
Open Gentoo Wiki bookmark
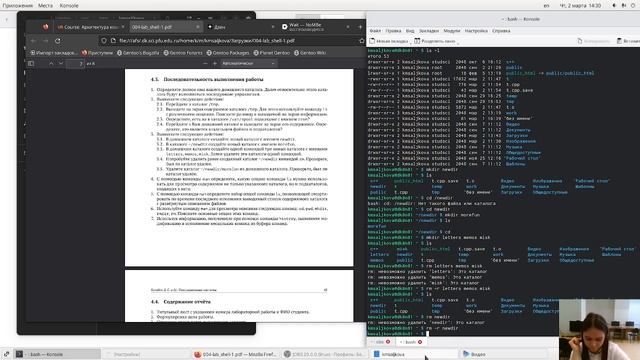(x=309, y=53)
